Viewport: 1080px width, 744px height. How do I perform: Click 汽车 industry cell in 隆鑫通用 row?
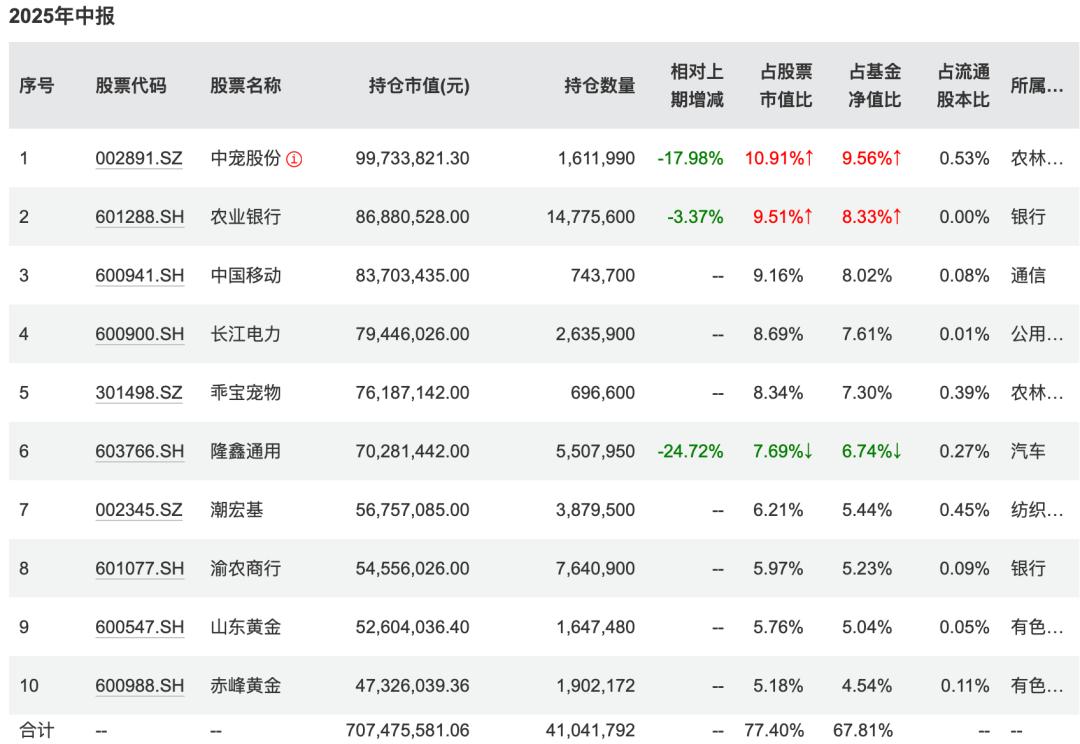click(x=1028, y=451)
